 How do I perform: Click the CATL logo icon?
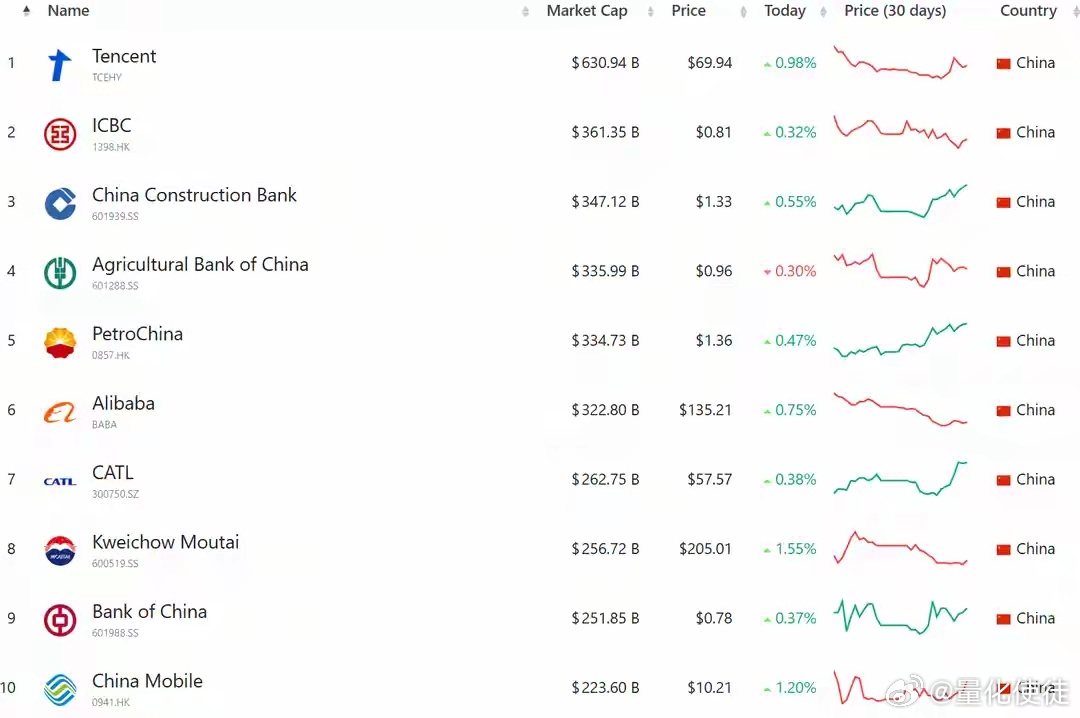(x=60, y=481)
